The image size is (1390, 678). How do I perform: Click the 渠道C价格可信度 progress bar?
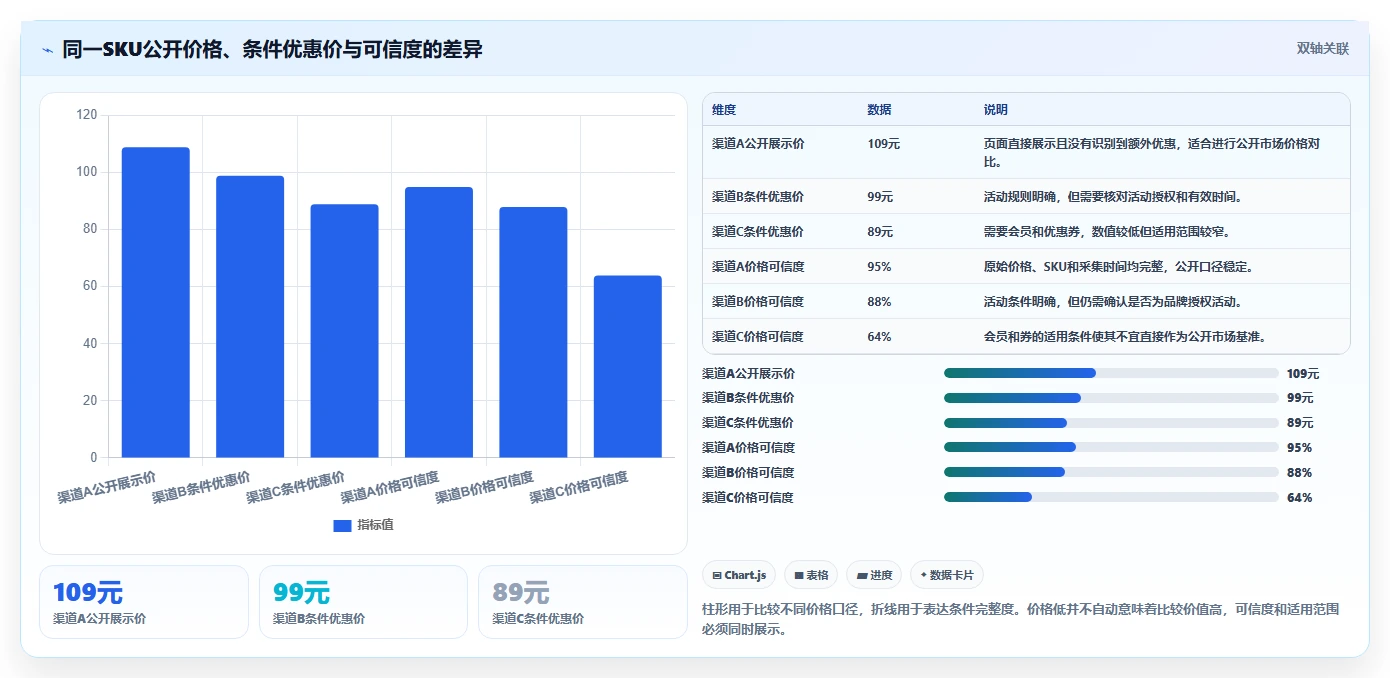(1111, 497)
